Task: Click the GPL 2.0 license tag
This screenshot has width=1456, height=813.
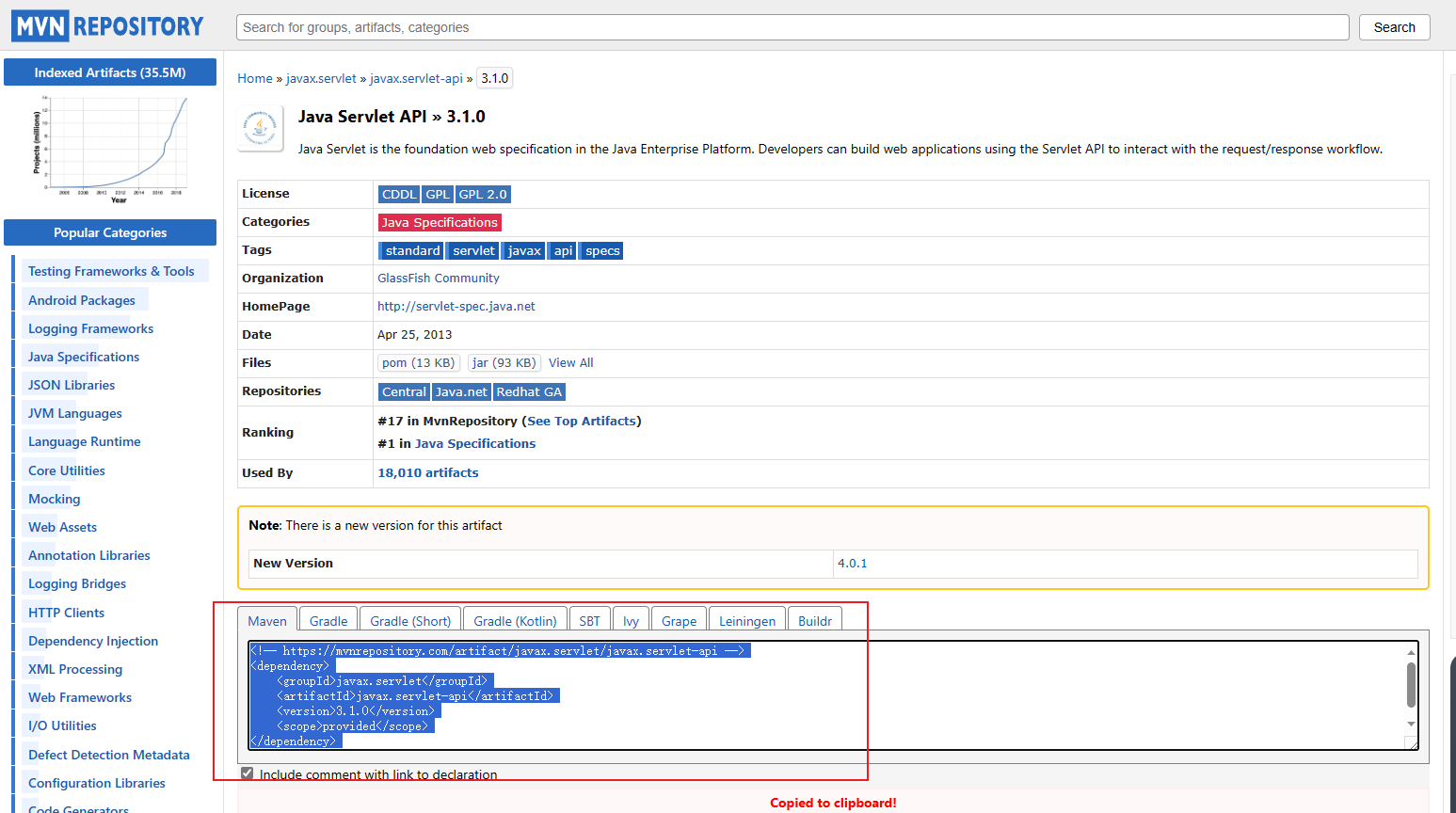Action: [x=483, y=194]
